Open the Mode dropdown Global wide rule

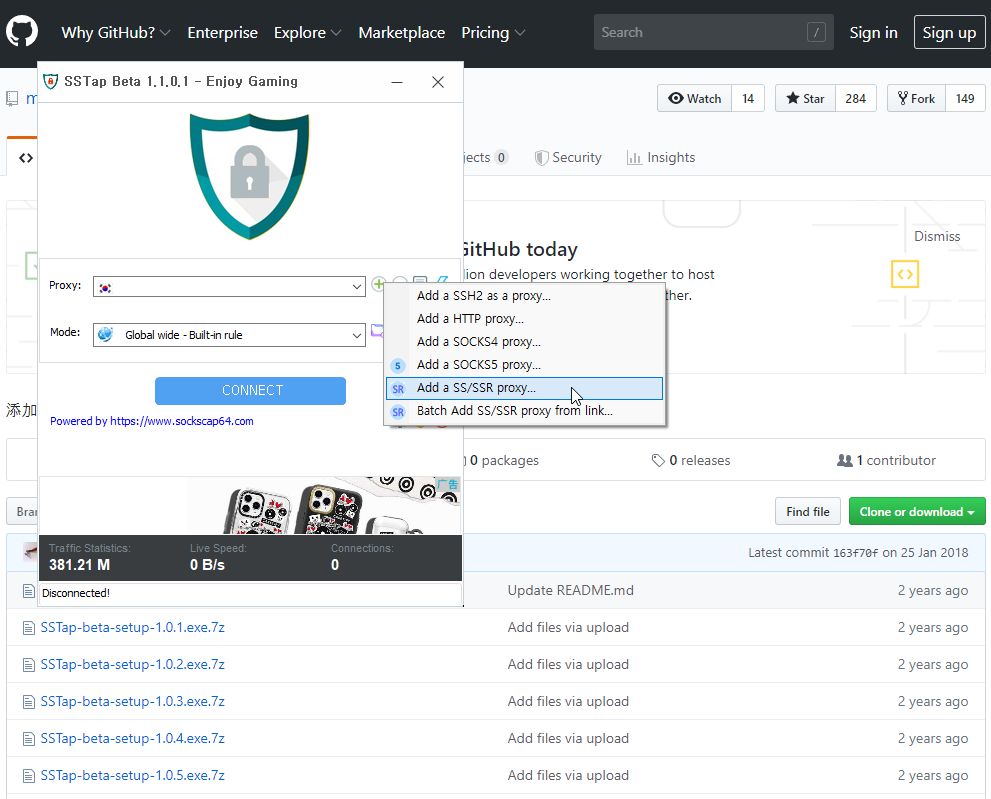coord(229,335)
